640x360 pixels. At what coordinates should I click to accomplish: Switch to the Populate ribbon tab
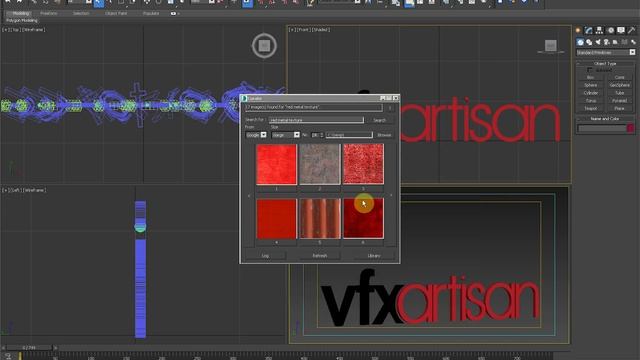[x=151, y=13]
